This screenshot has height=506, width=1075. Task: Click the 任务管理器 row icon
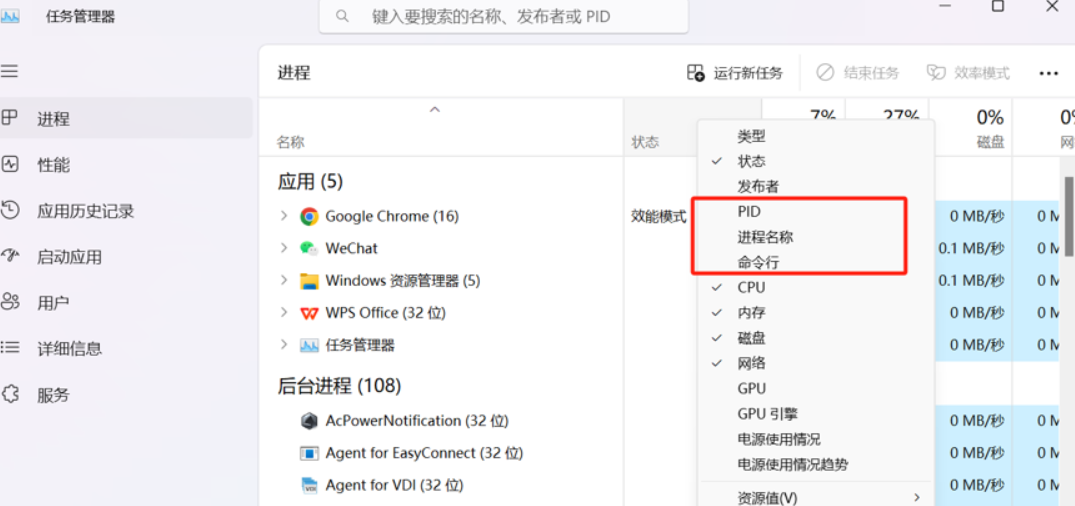(309, 346)
